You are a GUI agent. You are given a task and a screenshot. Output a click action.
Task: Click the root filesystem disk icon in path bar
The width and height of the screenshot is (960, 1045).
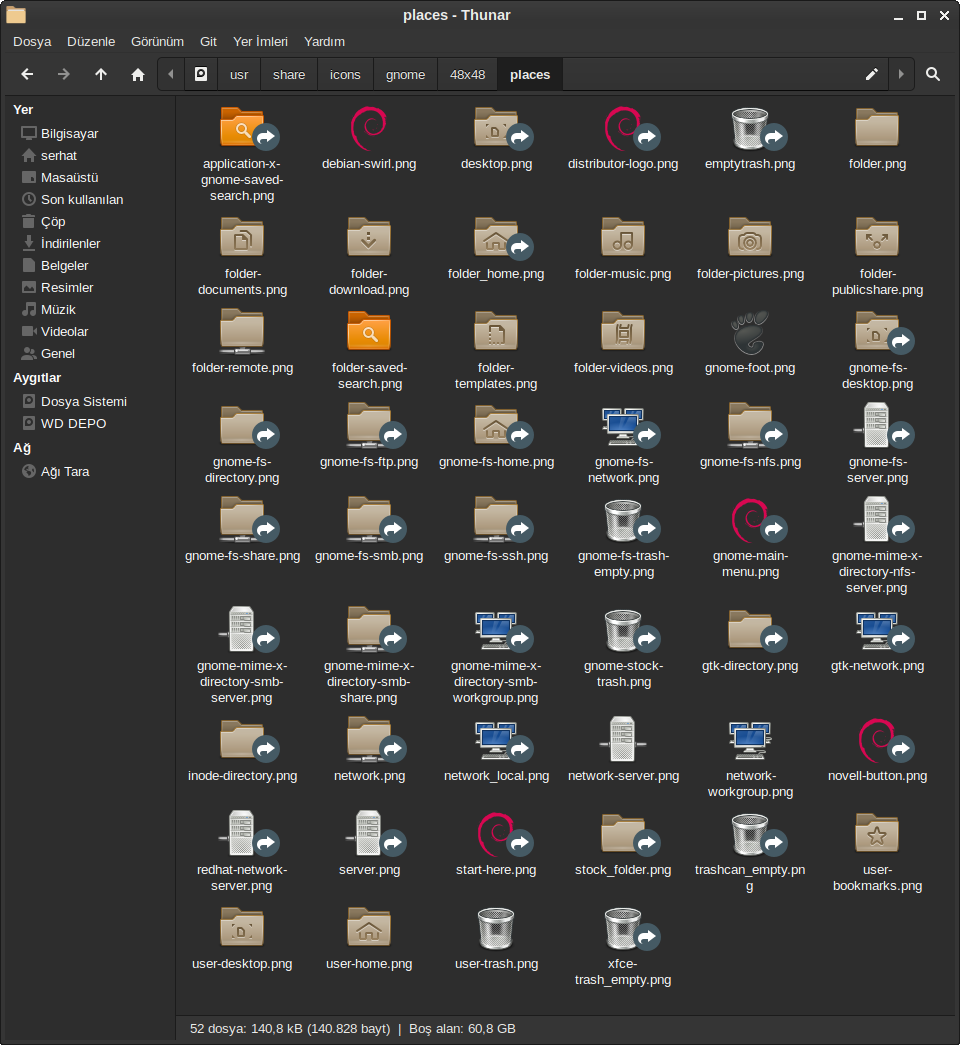(x=201, y=74)
